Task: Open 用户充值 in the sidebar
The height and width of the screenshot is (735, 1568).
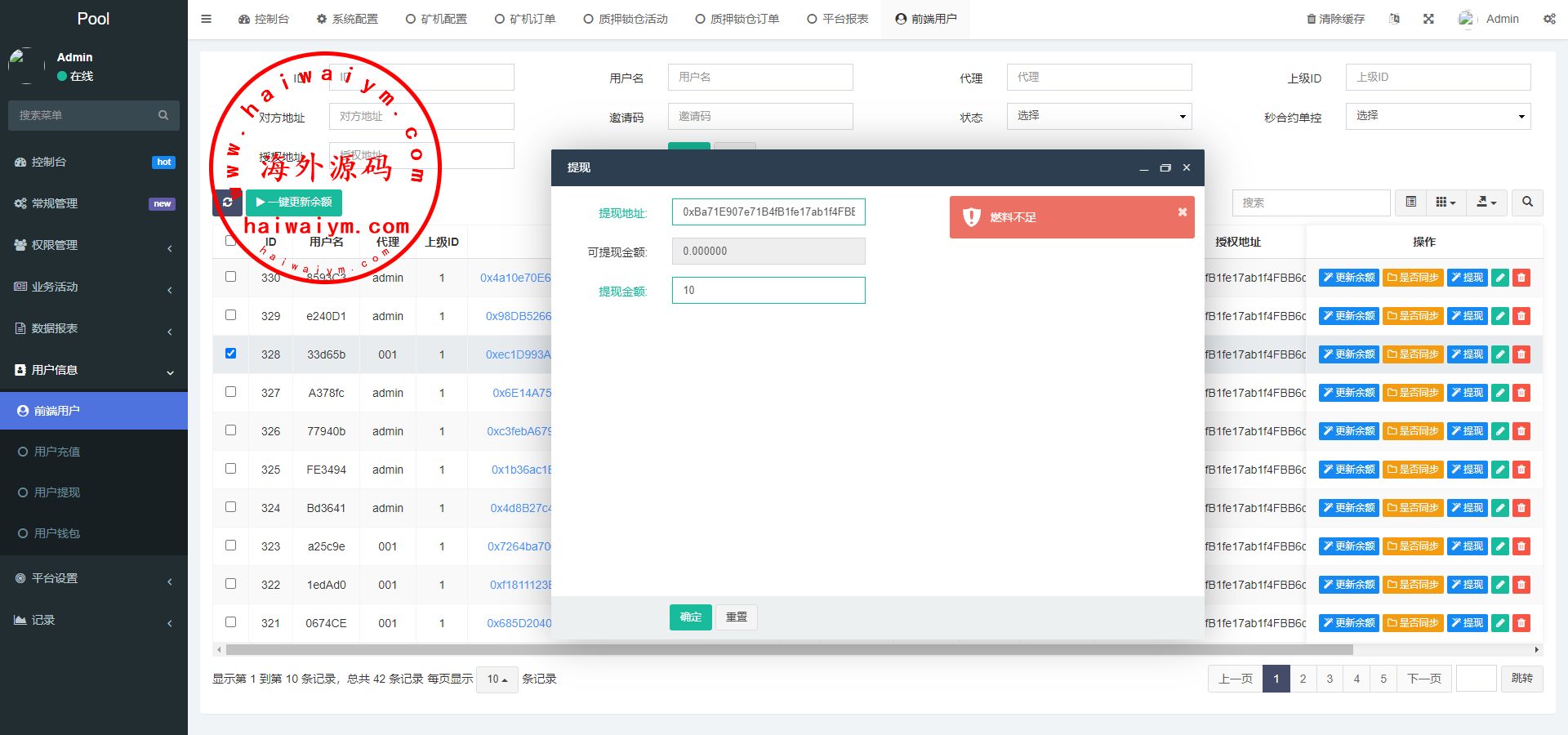Action: click(57, 452)
